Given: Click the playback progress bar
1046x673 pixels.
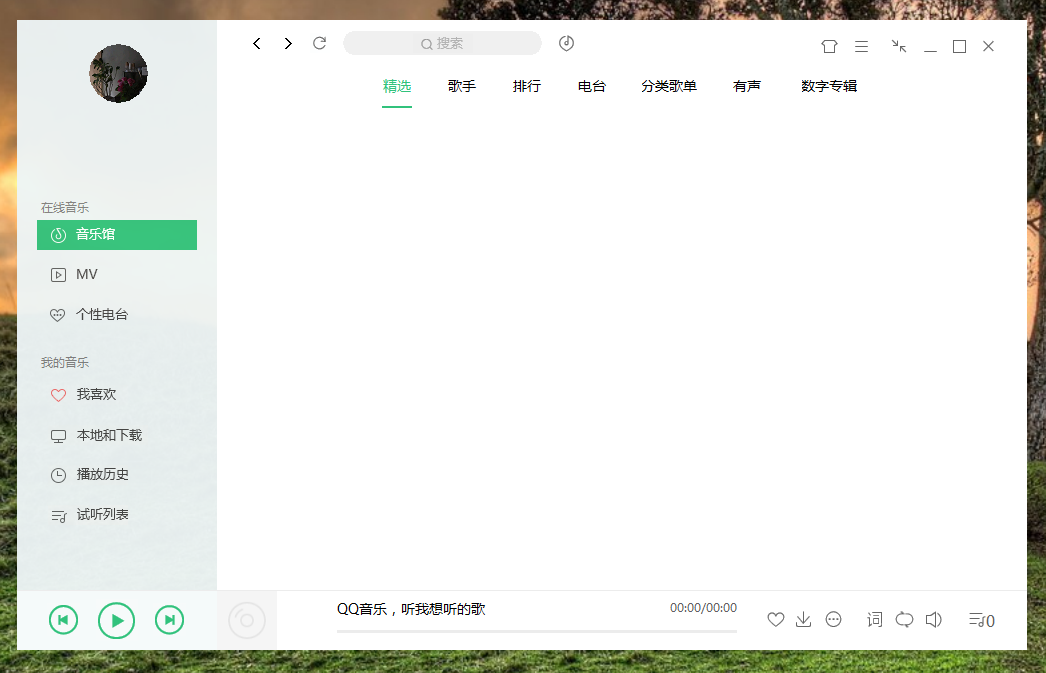Looking at the screenshot, I should coord(537,631).
